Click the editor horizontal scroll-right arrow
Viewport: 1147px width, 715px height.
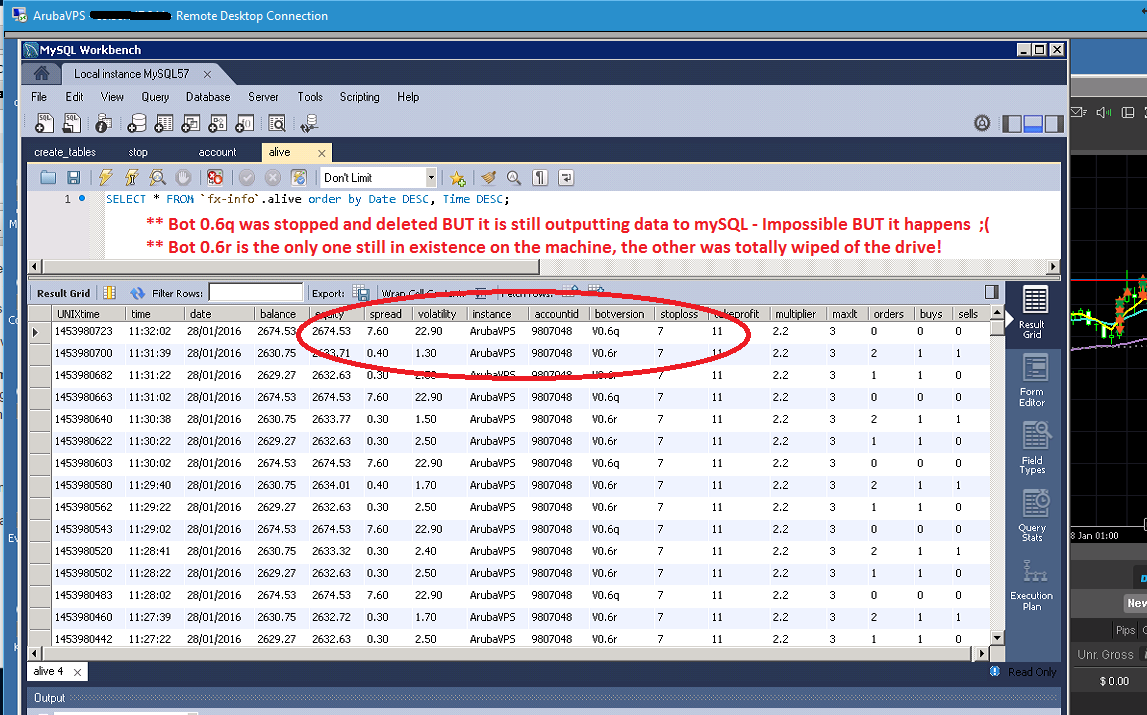pyautogui.click(x=1053, y=266)
